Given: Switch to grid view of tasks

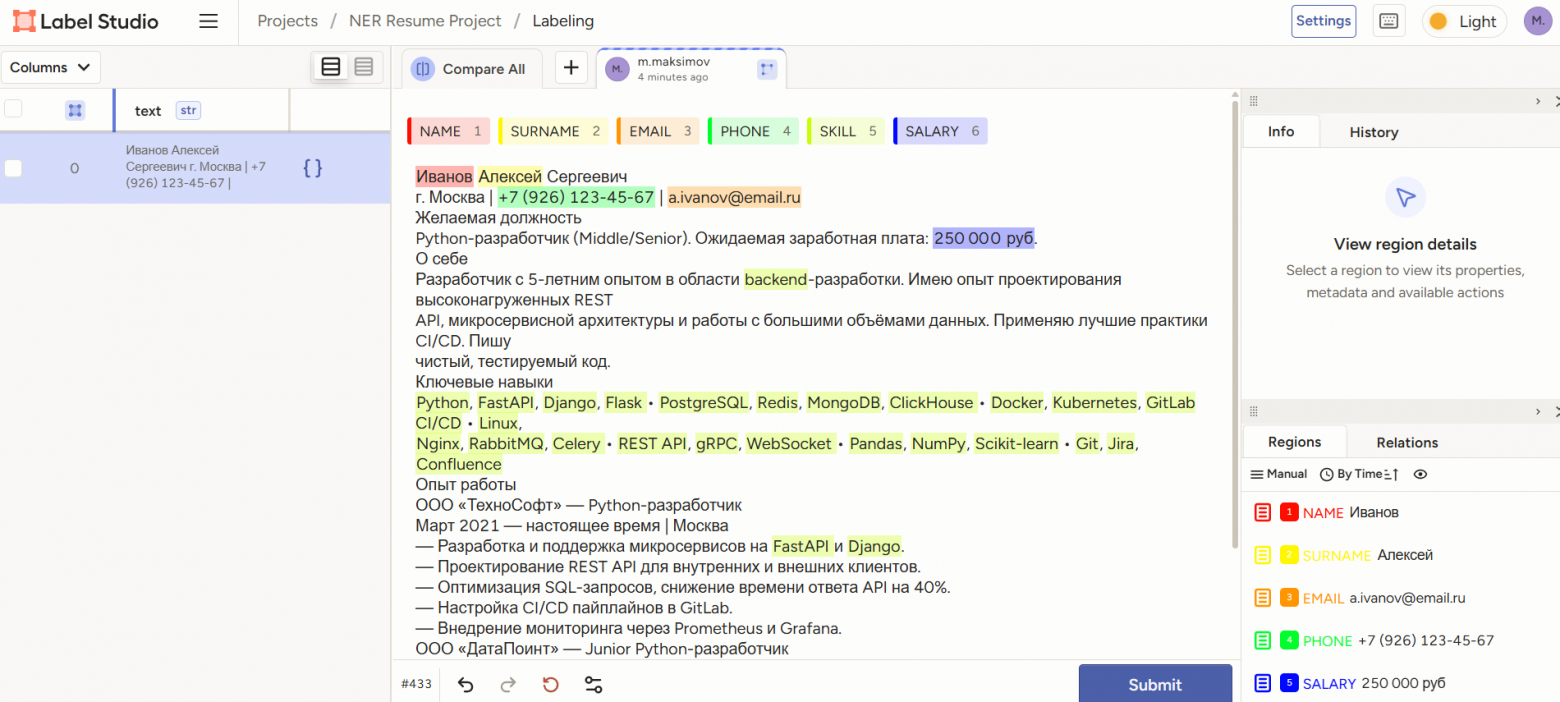Looking at the screenshot, I should click(363, 66).
